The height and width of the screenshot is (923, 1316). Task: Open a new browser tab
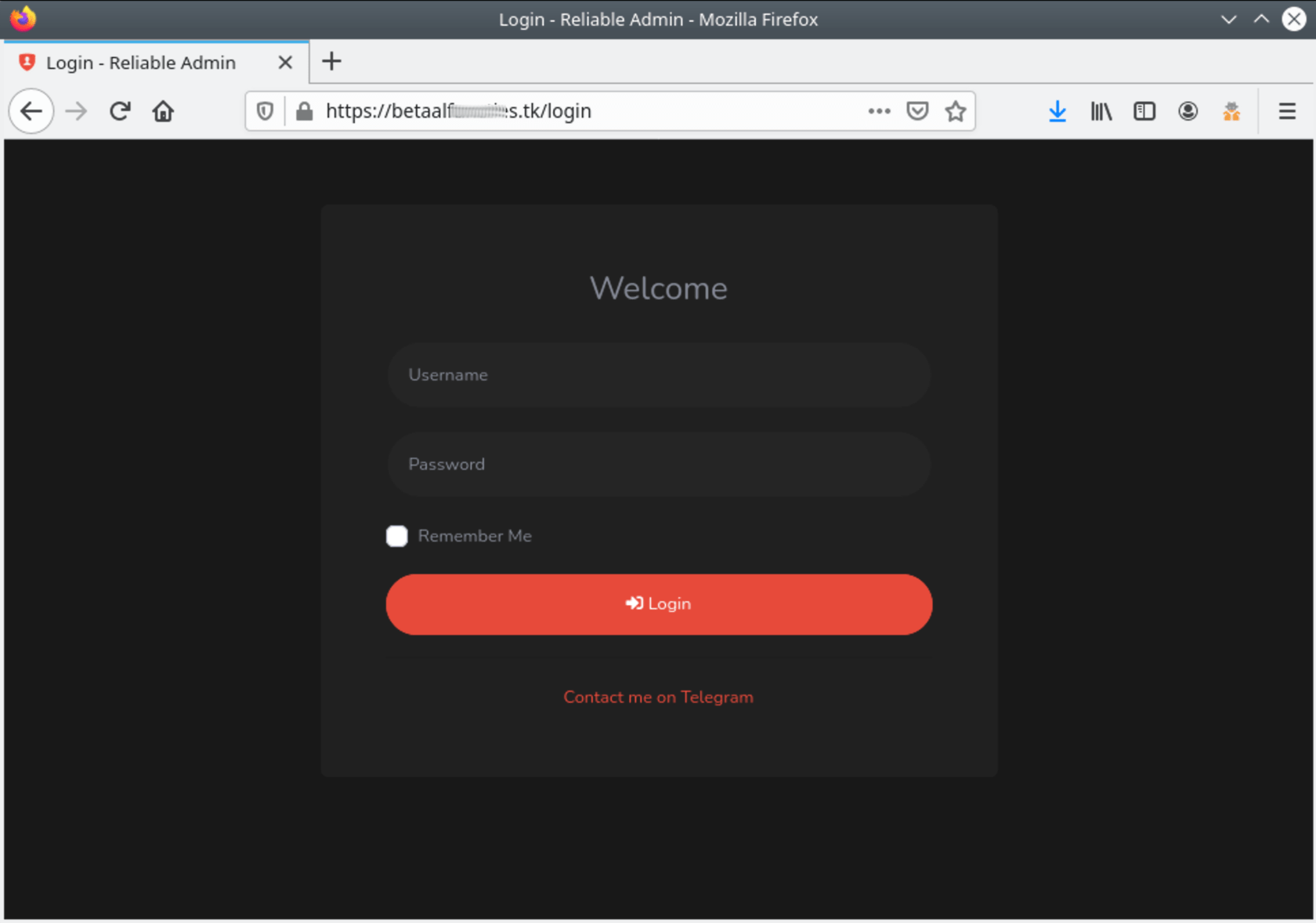click(331, 61)
